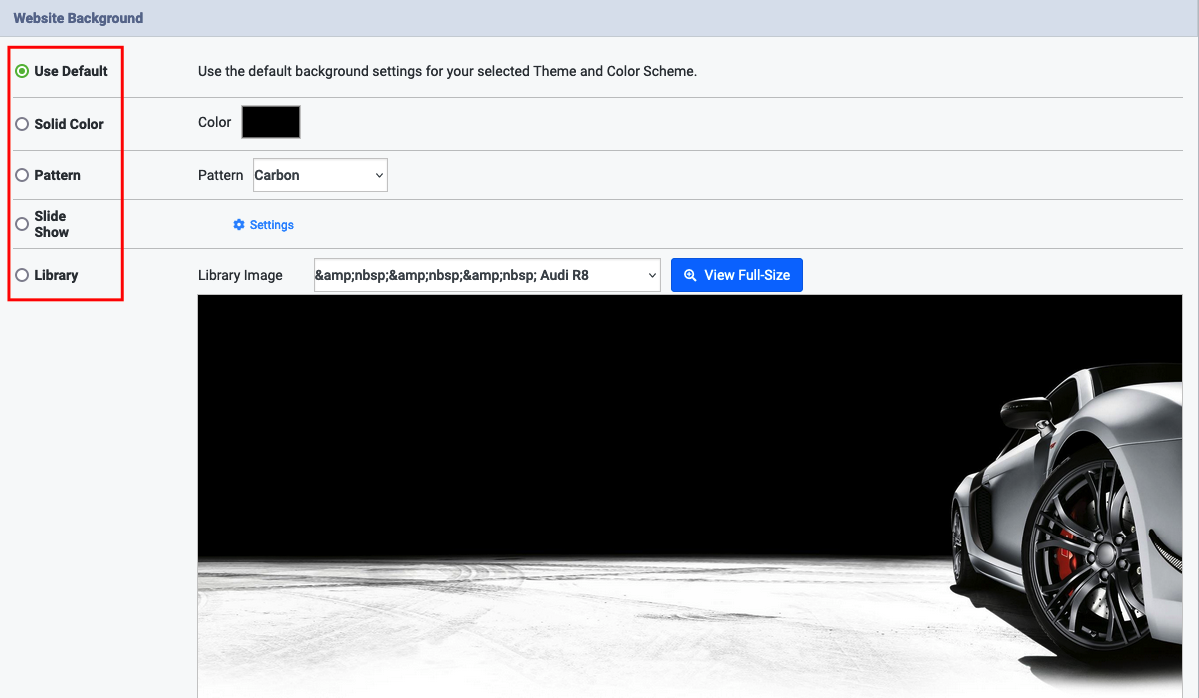Enable the Slide Show background mode

point(21,223)
